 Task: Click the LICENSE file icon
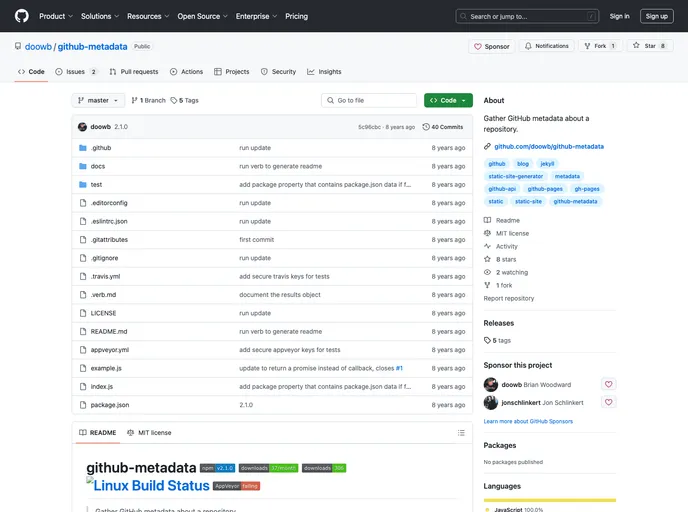(x=83, y=313)
